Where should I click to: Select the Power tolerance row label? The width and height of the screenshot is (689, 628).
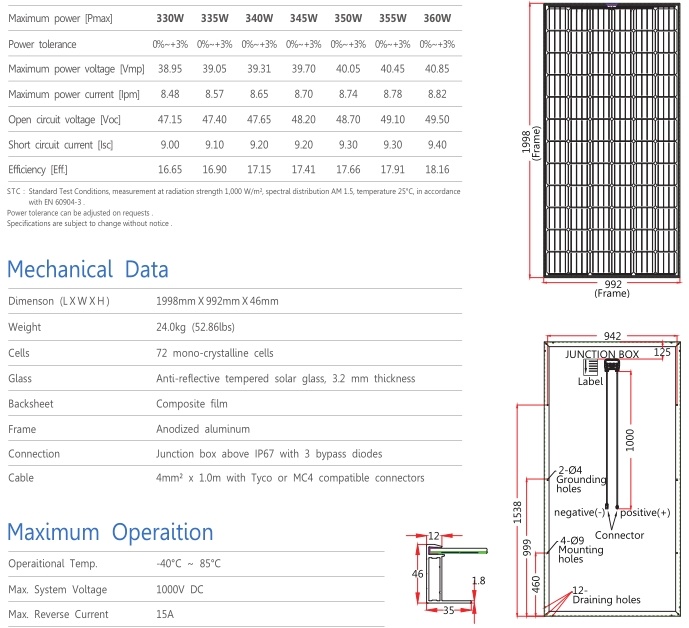pyautogui.click(x=42, y=44)
